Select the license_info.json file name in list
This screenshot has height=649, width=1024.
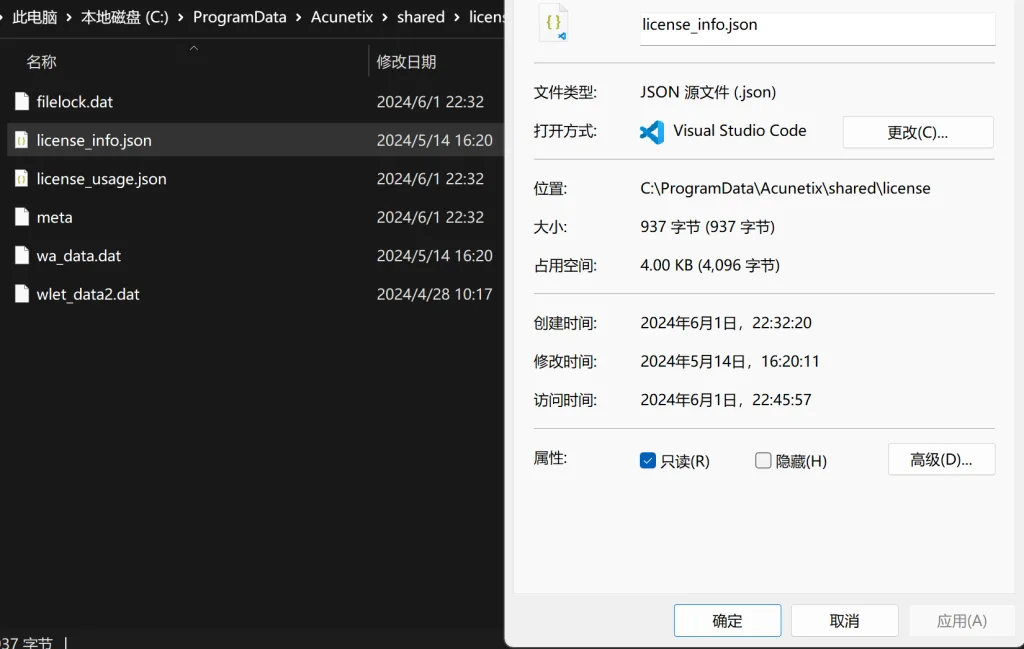[x=94, y=140]
